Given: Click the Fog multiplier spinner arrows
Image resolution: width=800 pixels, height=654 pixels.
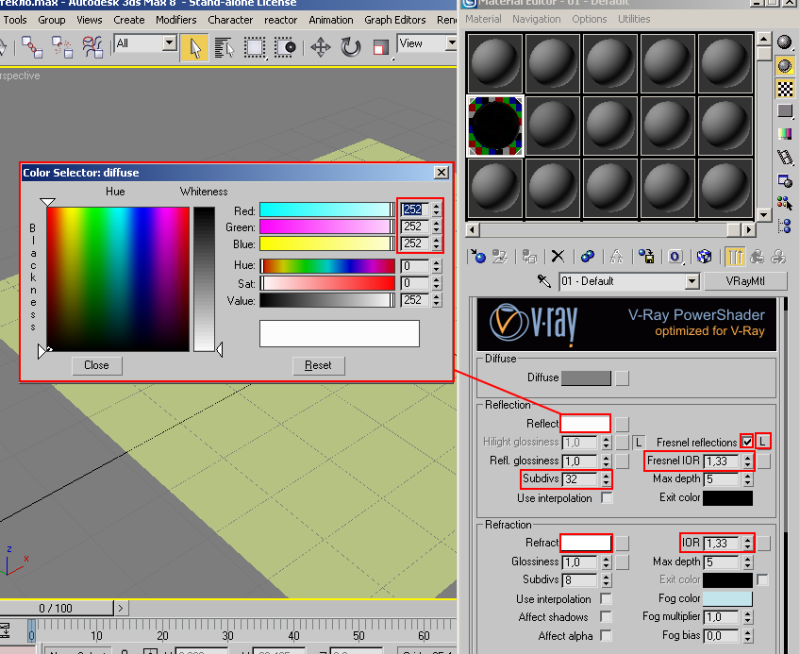Looking at the screenshot, I should click(747, 617).
